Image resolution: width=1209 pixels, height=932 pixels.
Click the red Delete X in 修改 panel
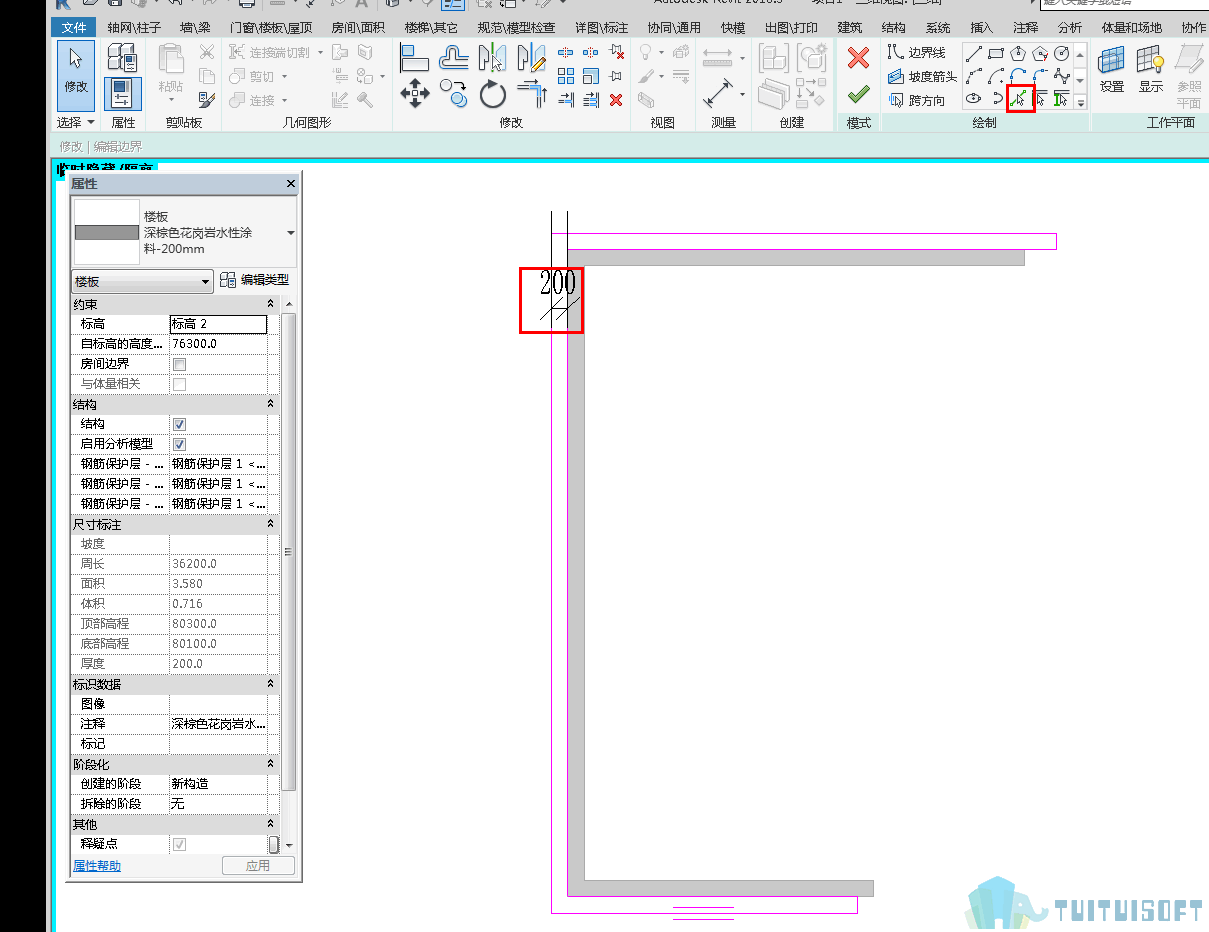coord(616,99)
